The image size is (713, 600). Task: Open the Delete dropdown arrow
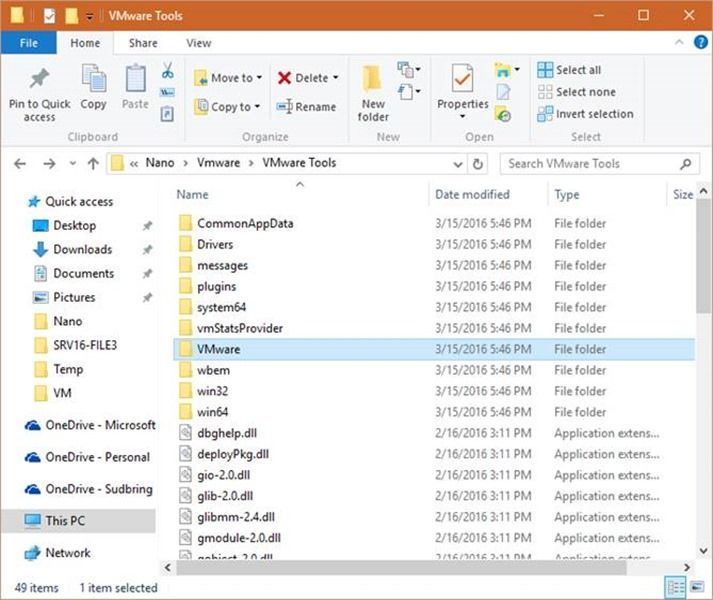tap(336, 78)
